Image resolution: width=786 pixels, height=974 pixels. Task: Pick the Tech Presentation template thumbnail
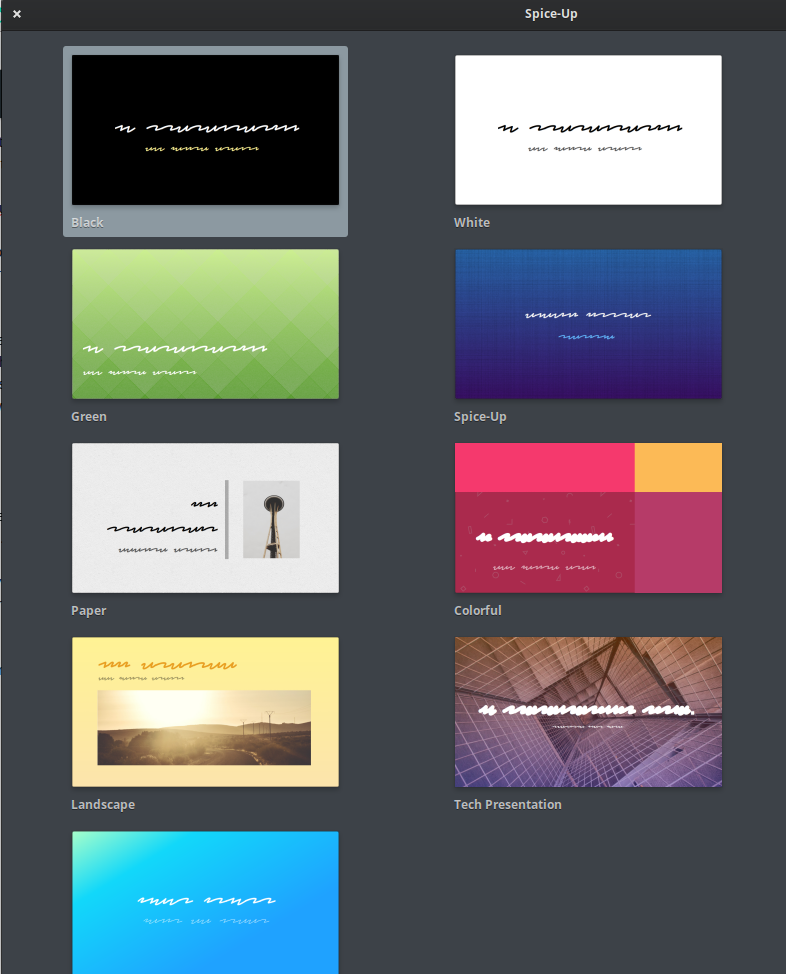pyautogui.click(x=588, y=711)
